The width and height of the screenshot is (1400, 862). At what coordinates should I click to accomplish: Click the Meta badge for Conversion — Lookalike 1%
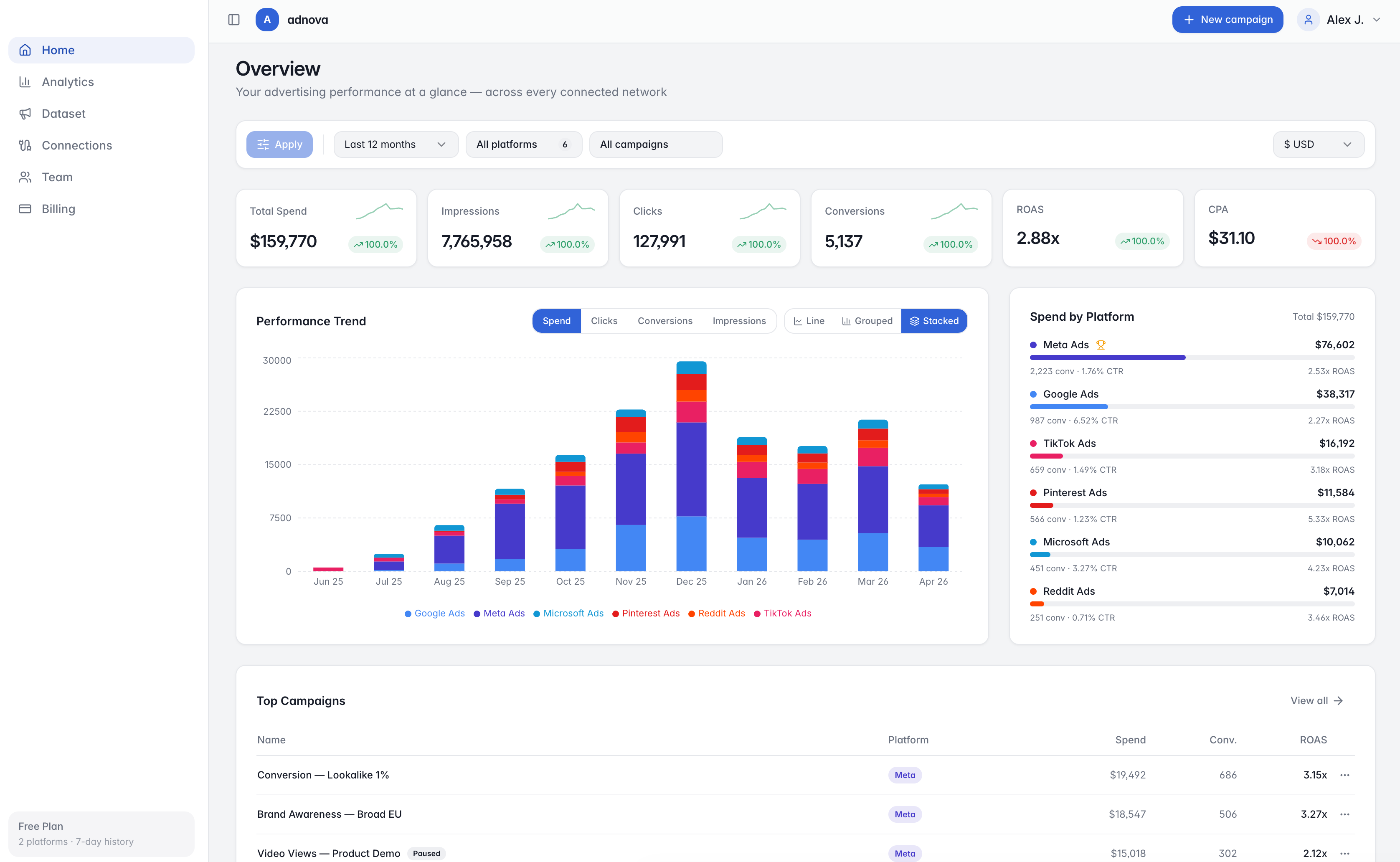coord(905,775)
